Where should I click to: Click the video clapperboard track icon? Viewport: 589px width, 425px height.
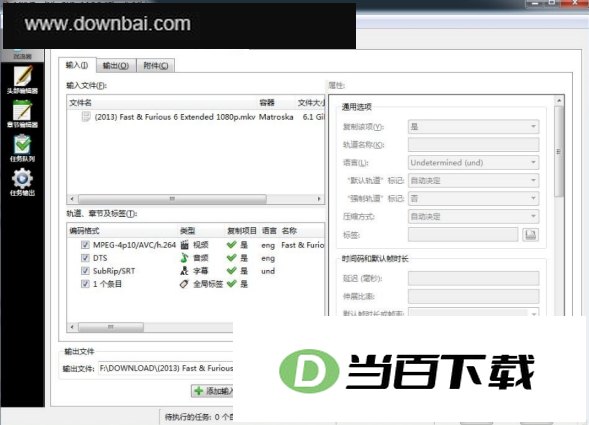point(184,245)
